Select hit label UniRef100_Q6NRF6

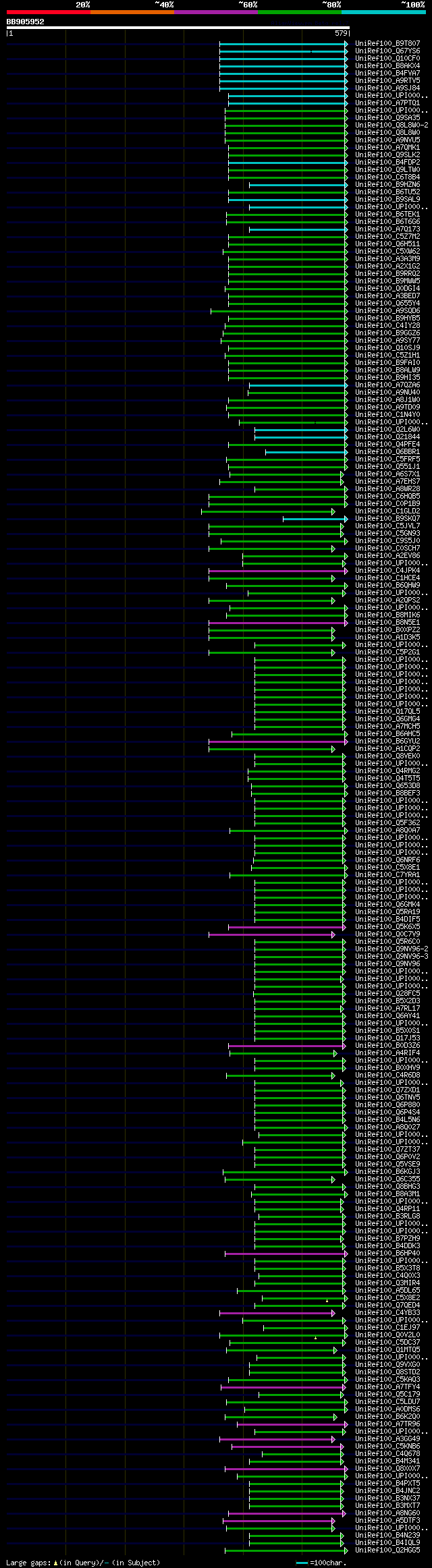tap(387, 860)
